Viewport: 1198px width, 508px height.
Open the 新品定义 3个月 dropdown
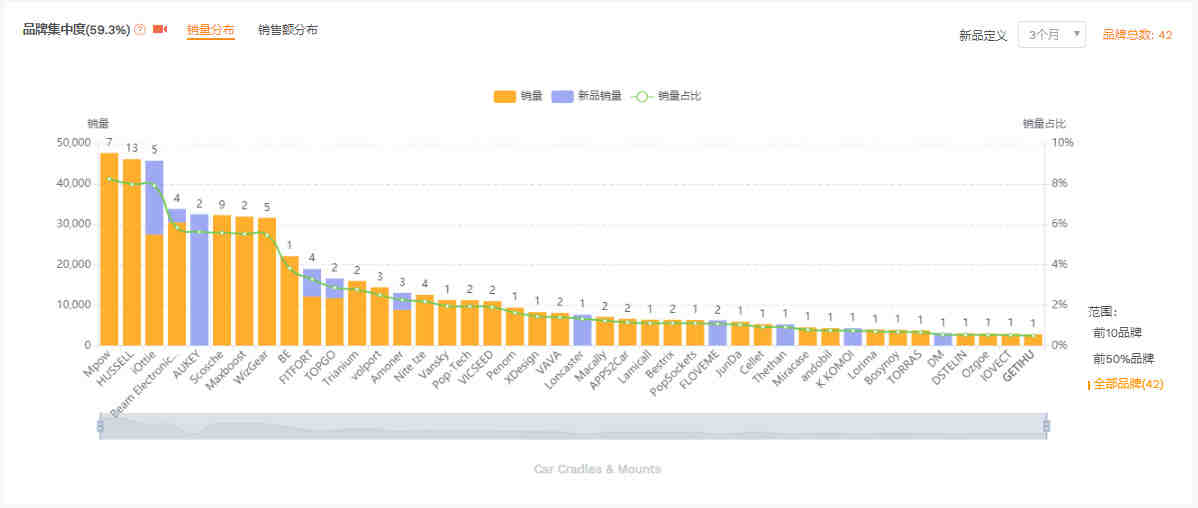(1051, 34)
